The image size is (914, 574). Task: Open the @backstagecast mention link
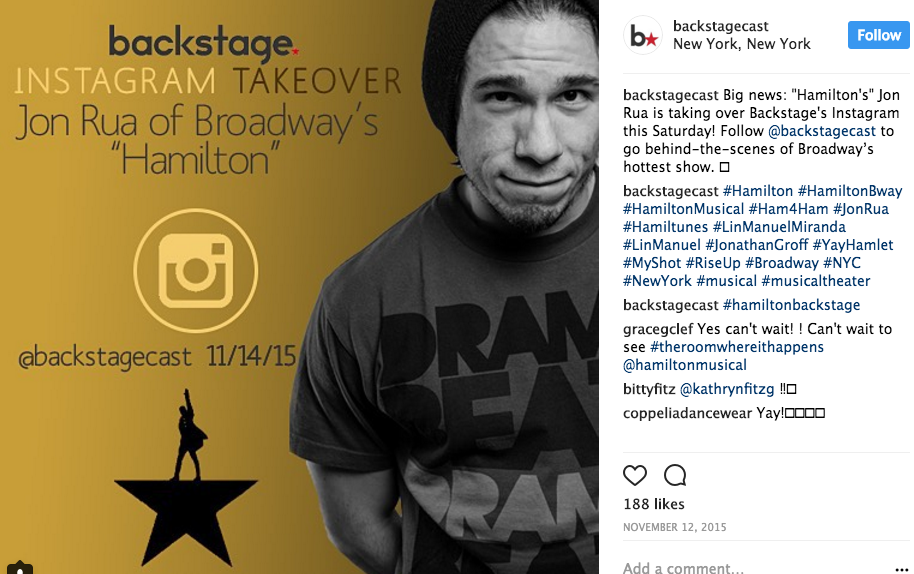[x=822, y=131]
